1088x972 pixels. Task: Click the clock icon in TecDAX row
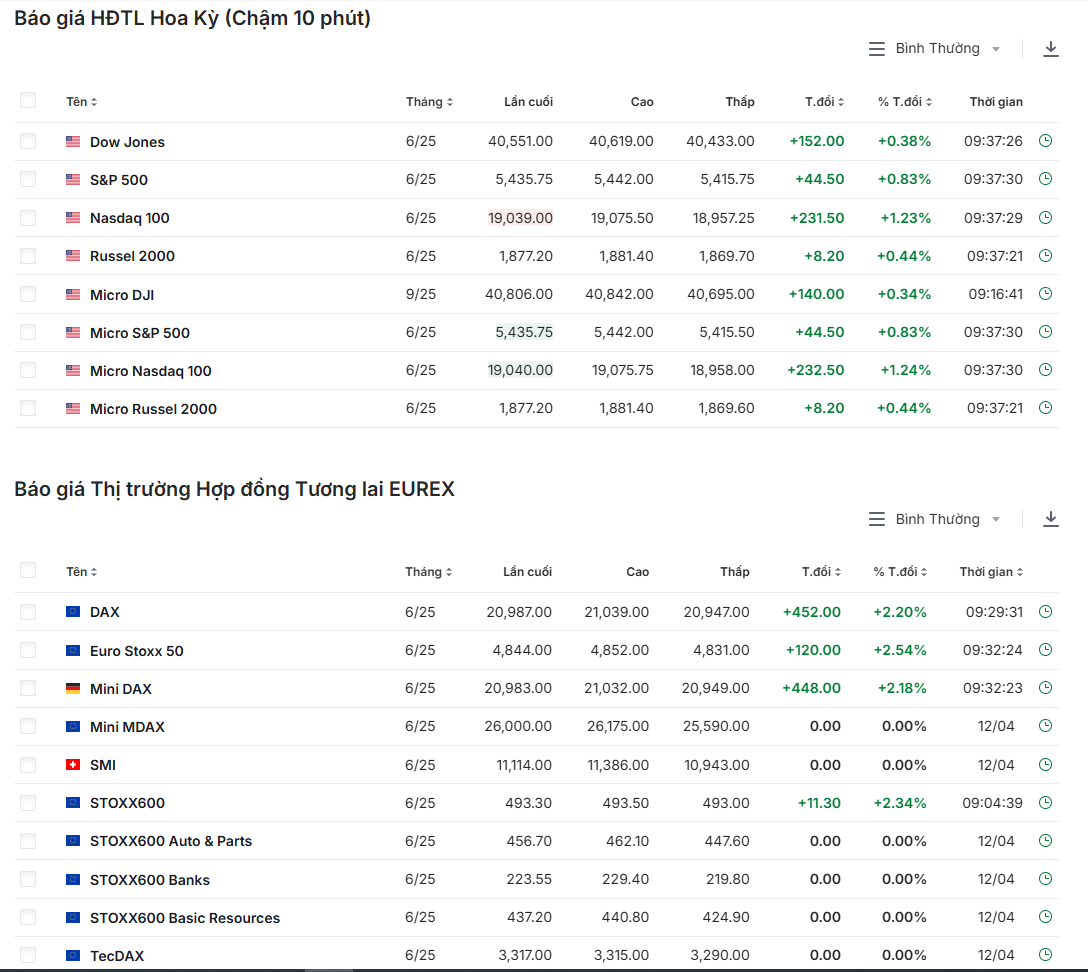click(1046, 955)
